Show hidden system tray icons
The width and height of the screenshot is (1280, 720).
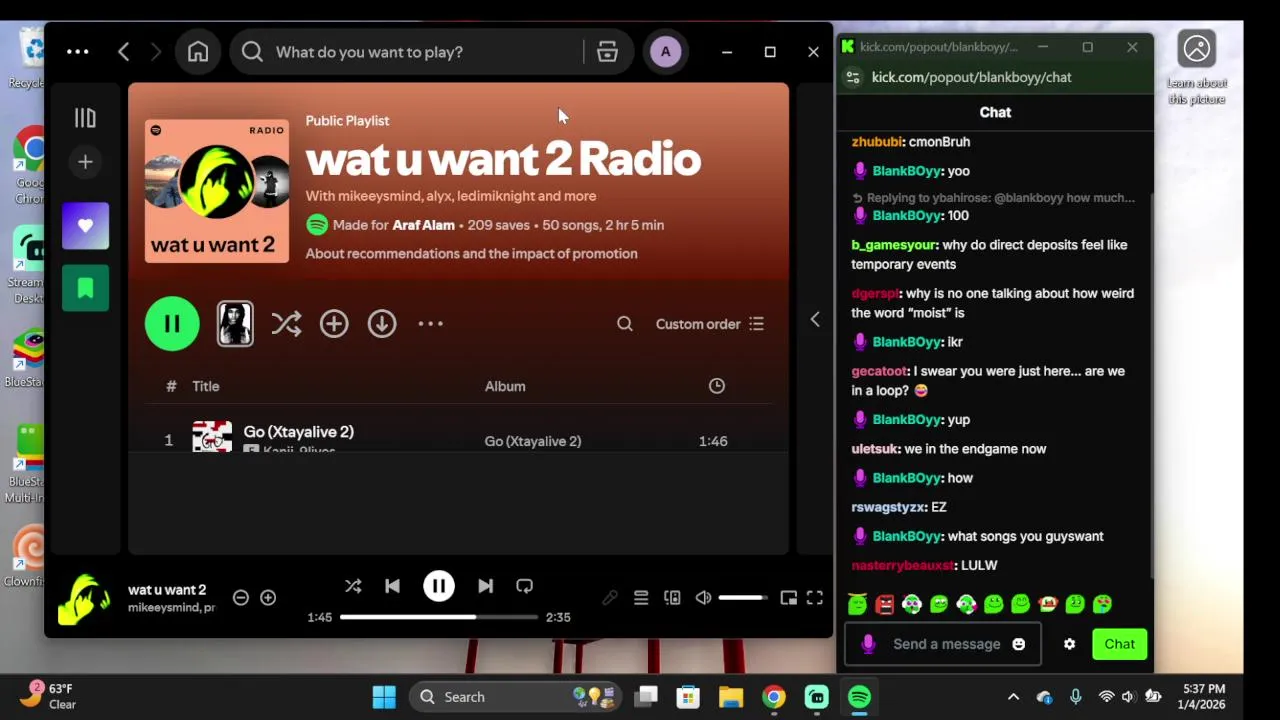click(1013, 697)
